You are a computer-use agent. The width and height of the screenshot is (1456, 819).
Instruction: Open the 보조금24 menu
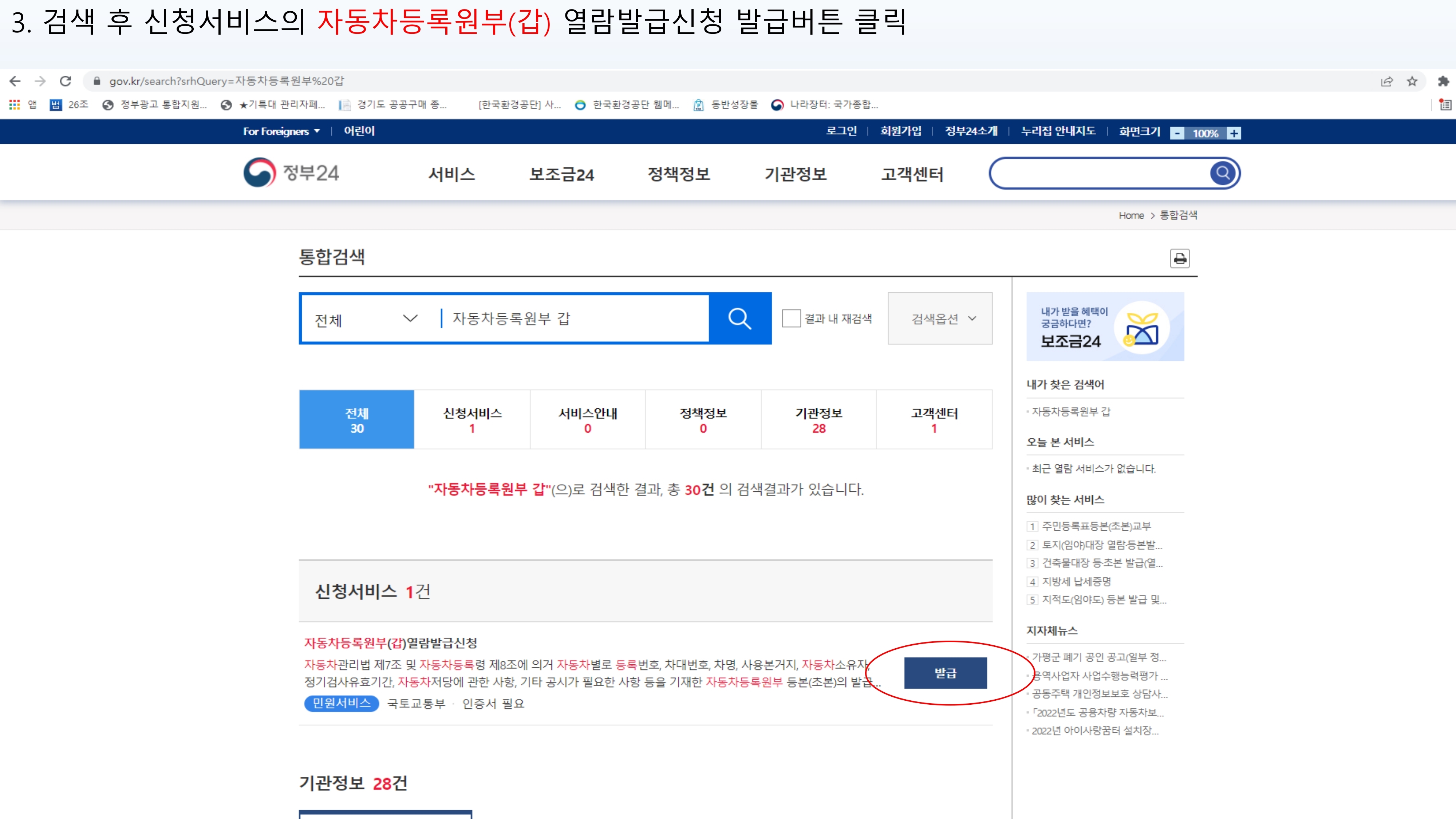pyautogui.click(x=561, y=174)
